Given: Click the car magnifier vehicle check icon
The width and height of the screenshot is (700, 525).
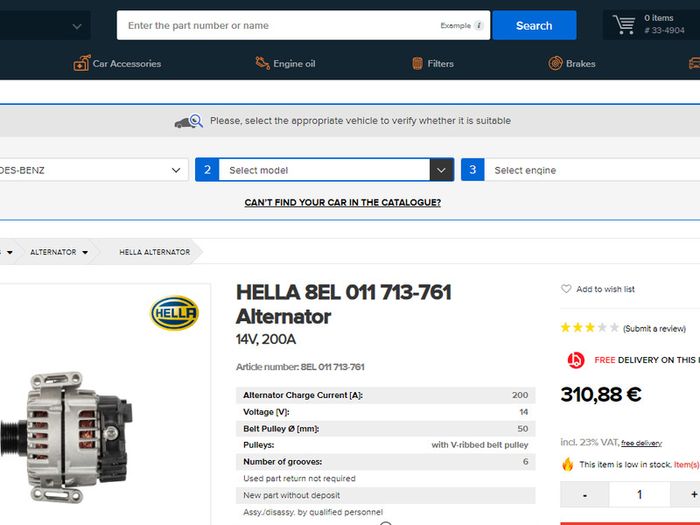Looking at the screenshot, I should (188, 121).
